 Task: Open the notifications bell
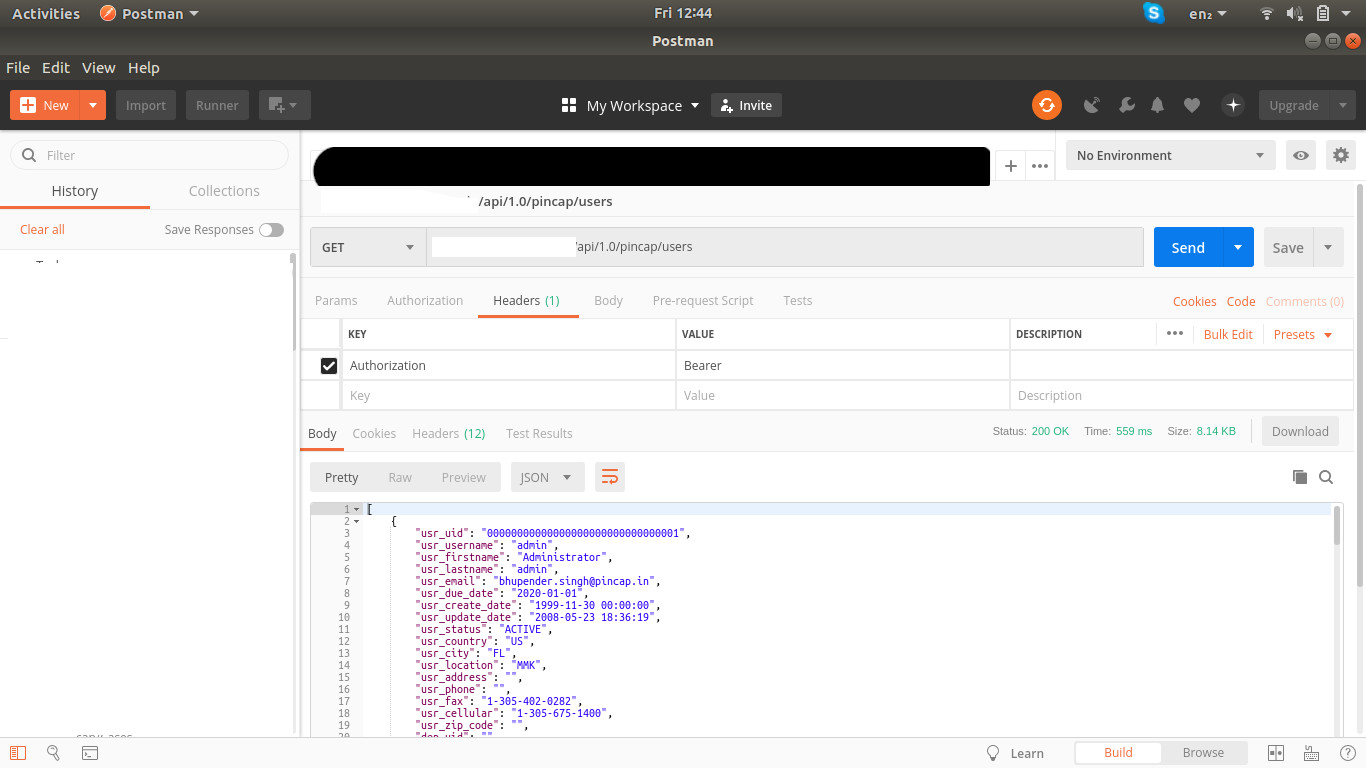[x=1158, y=105]
